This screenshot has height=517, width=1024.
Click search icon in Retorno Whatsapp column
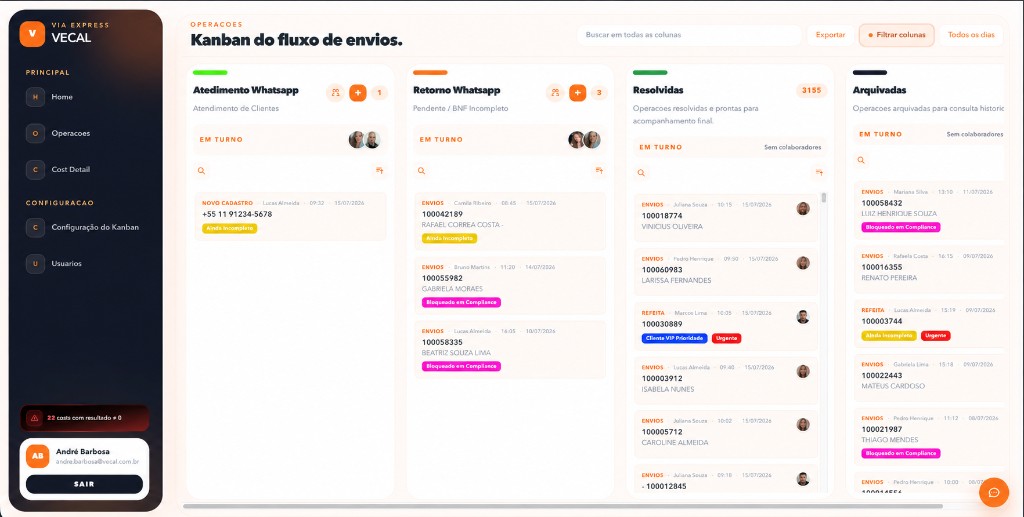[x=421, y=170]
